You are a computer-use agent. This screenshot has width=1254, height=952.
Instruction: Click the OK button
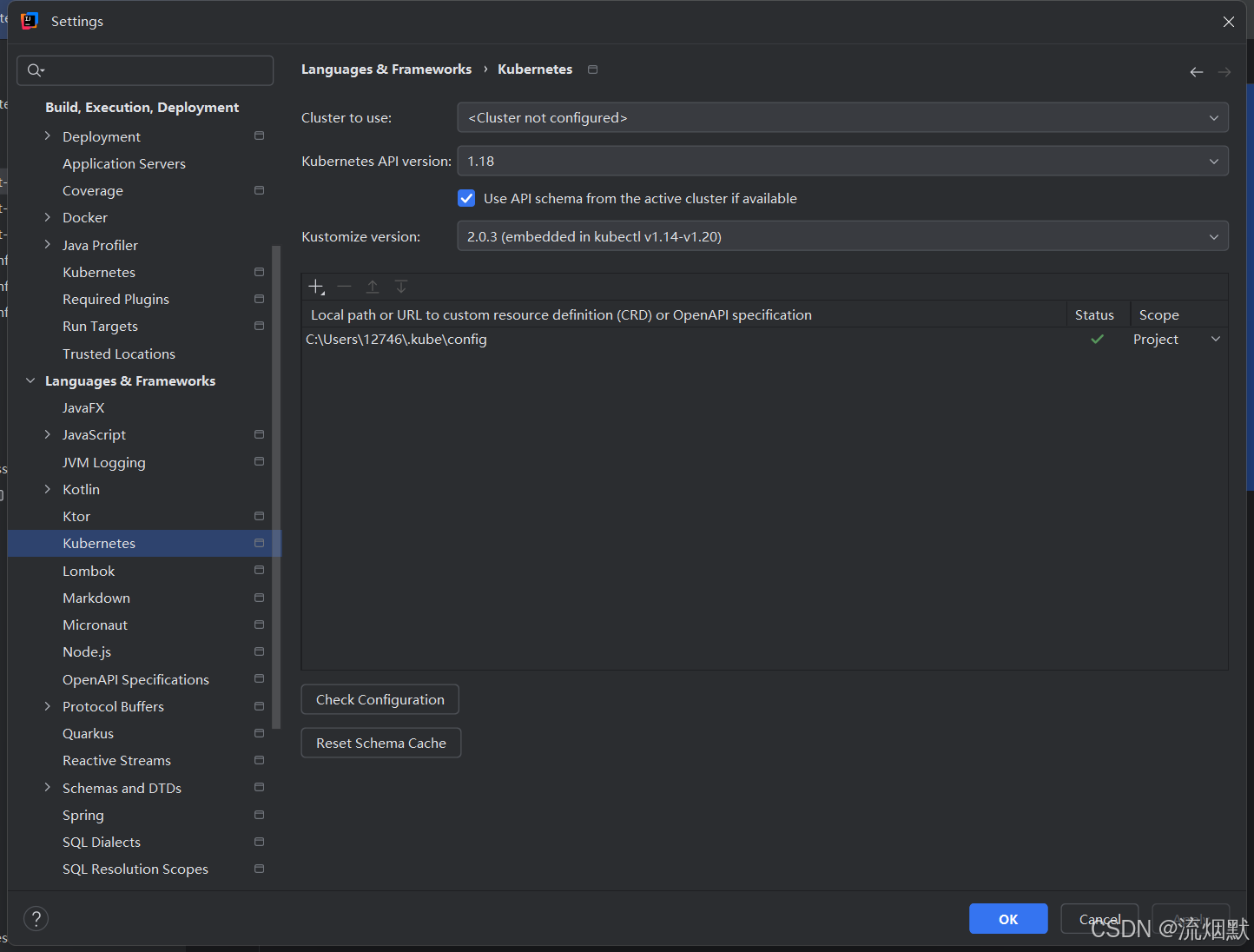[1008, 919]
